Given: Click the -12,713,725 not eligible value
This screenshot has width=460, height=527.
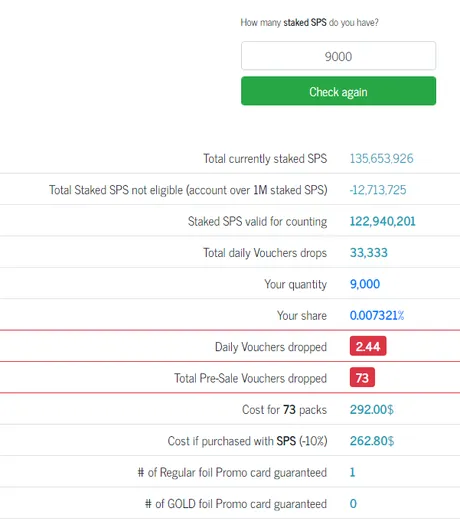Looking at the screenshot, I should 378,190.
